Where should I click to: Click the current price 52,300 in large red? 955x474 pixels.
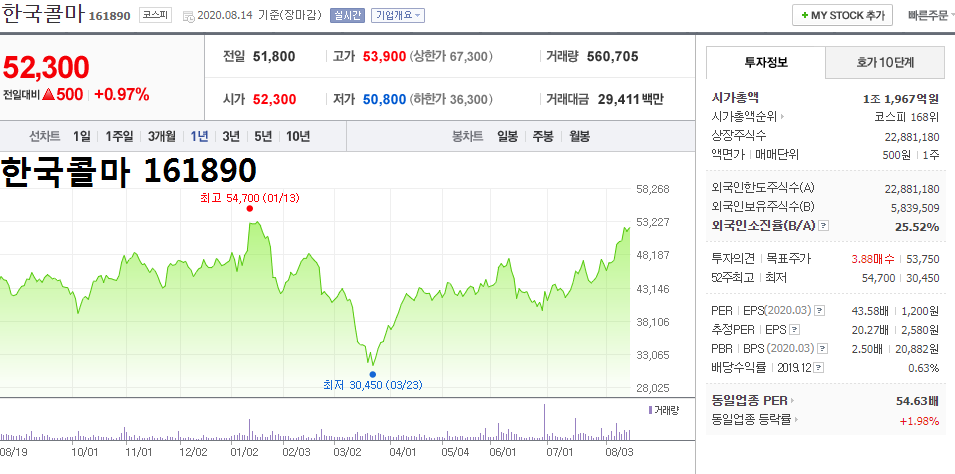pyautogui.click(x=46, y=68)
